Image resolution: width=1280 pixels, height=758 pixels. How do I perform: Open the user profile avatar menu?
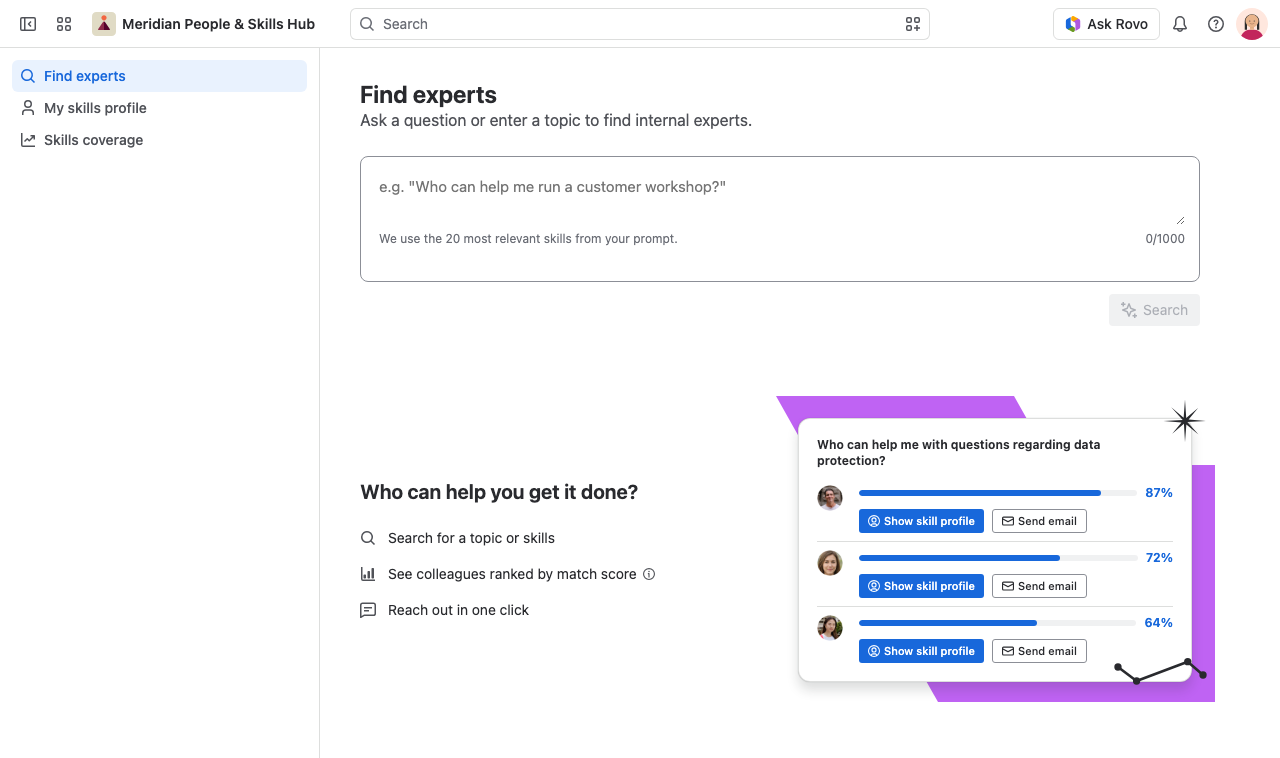coord(1252,24)
